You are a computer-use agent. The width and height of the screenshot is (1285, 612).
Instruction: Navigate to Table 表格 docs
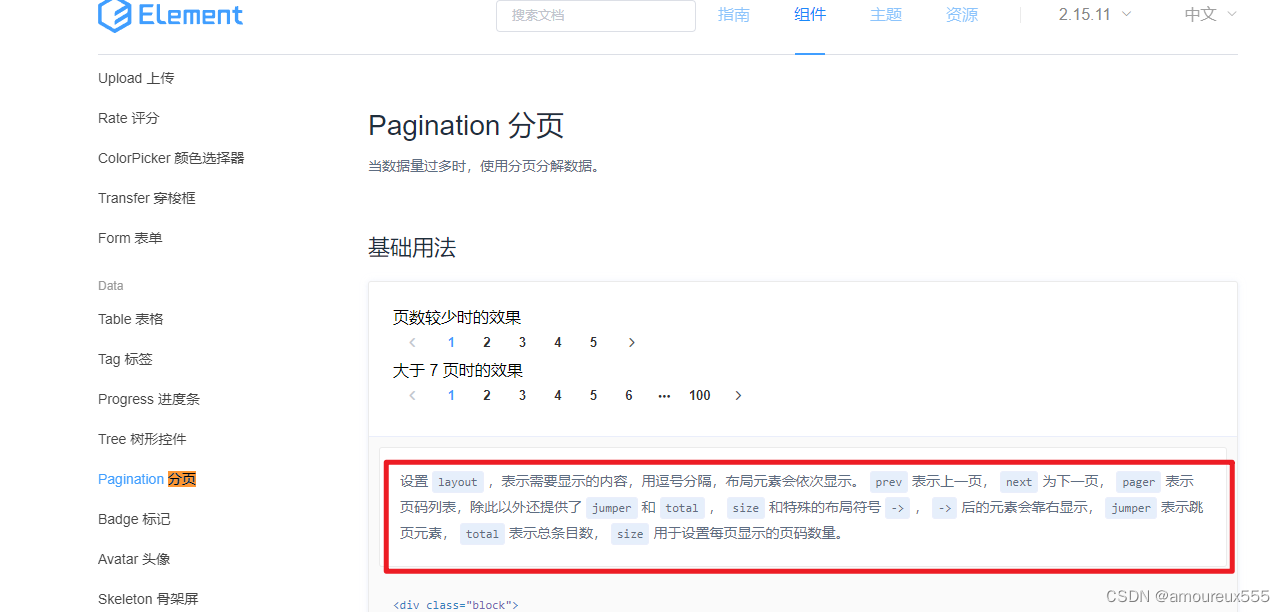pos(130,319)
